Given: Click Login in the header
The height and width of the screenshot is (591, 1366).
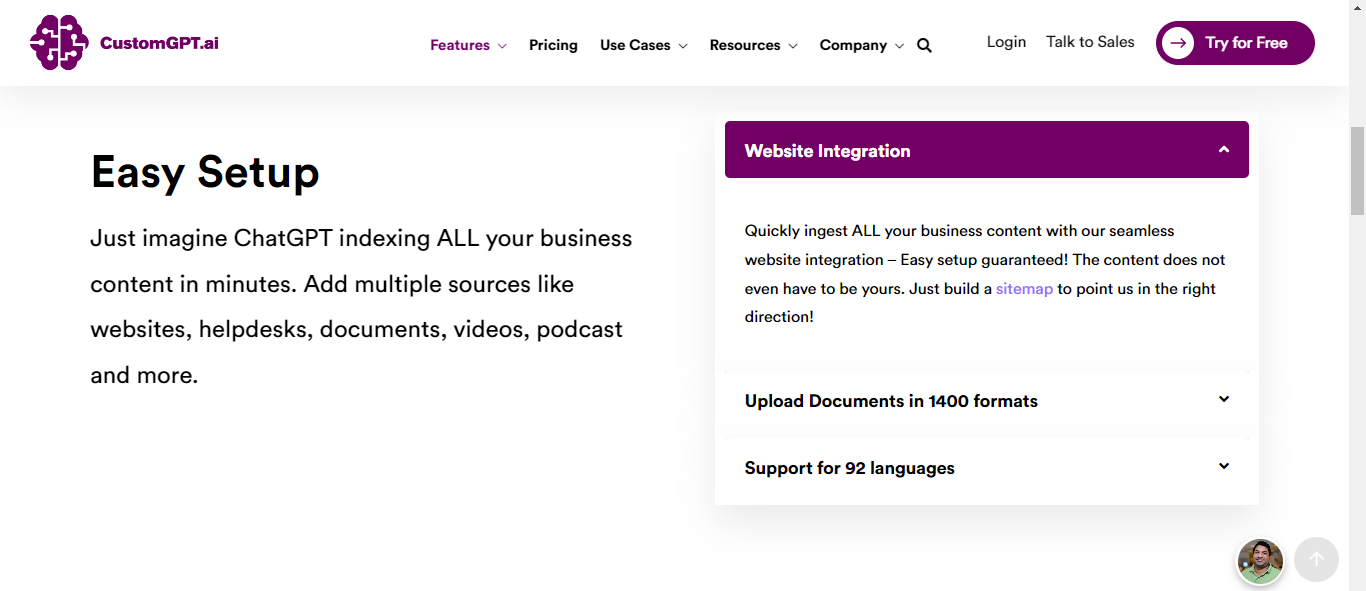Looking at the screenshot, I should [1006, 42].
